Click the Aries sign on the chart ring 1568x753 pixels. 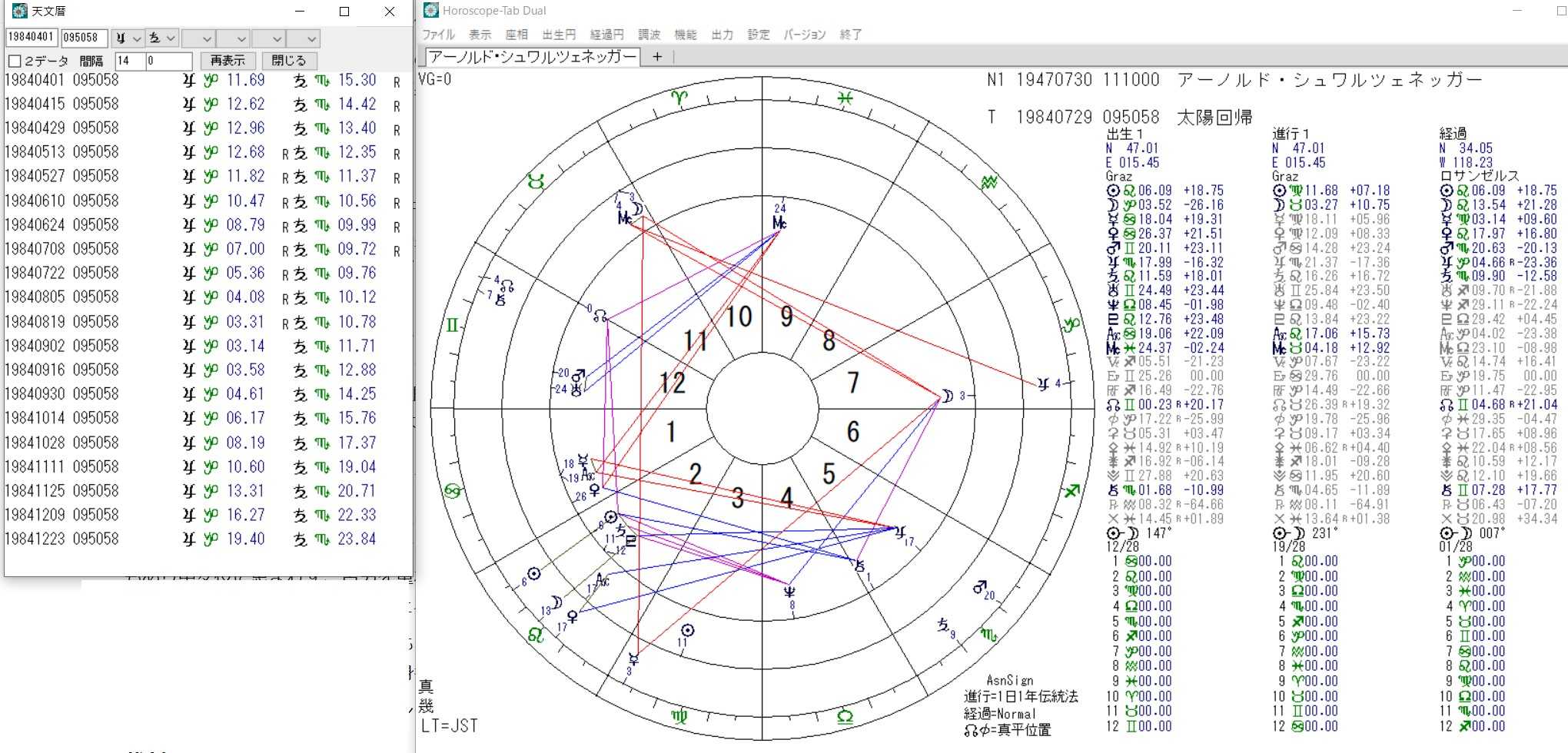pyautogui.click(x=679, y=97)
